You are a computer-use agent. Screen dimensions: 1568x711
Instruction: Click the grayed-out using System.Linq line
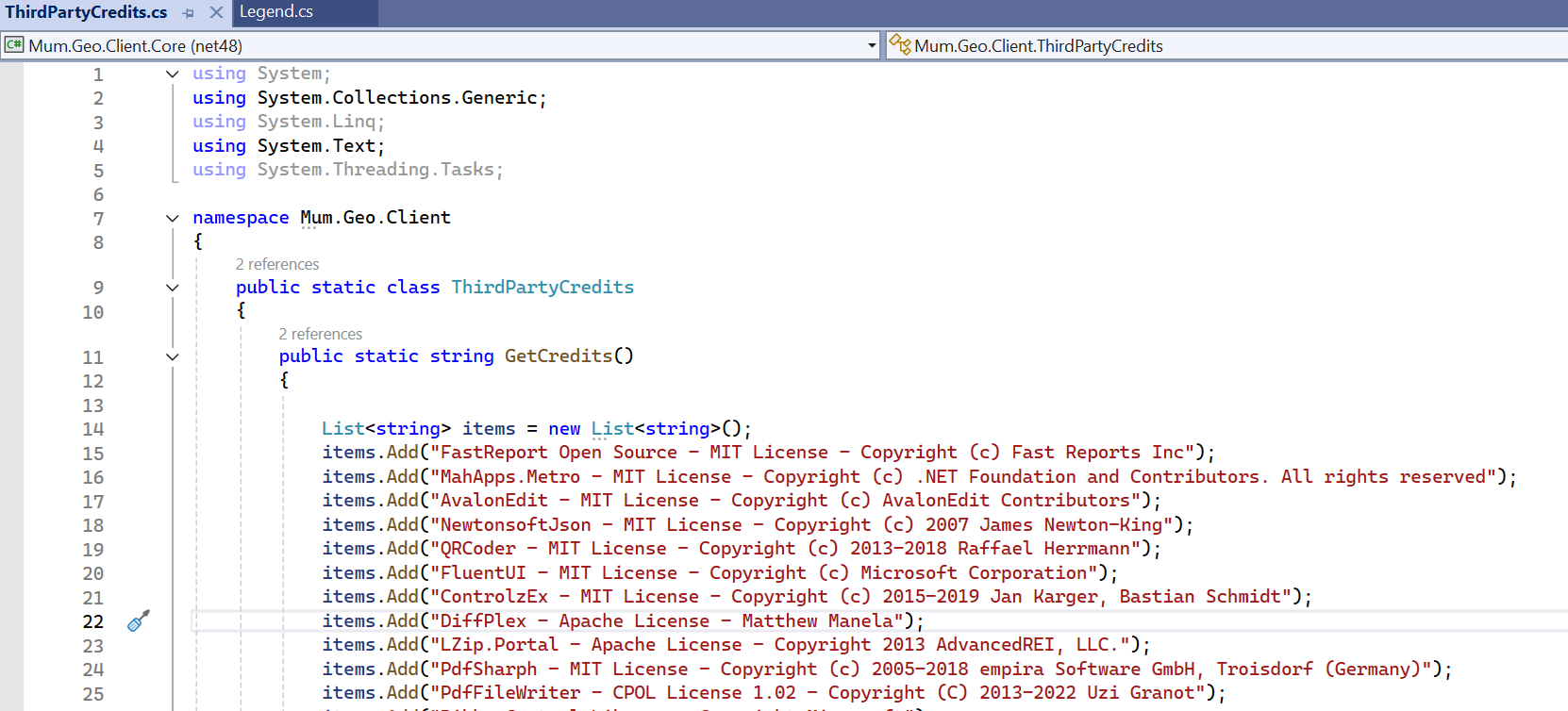tap(288, 122)
